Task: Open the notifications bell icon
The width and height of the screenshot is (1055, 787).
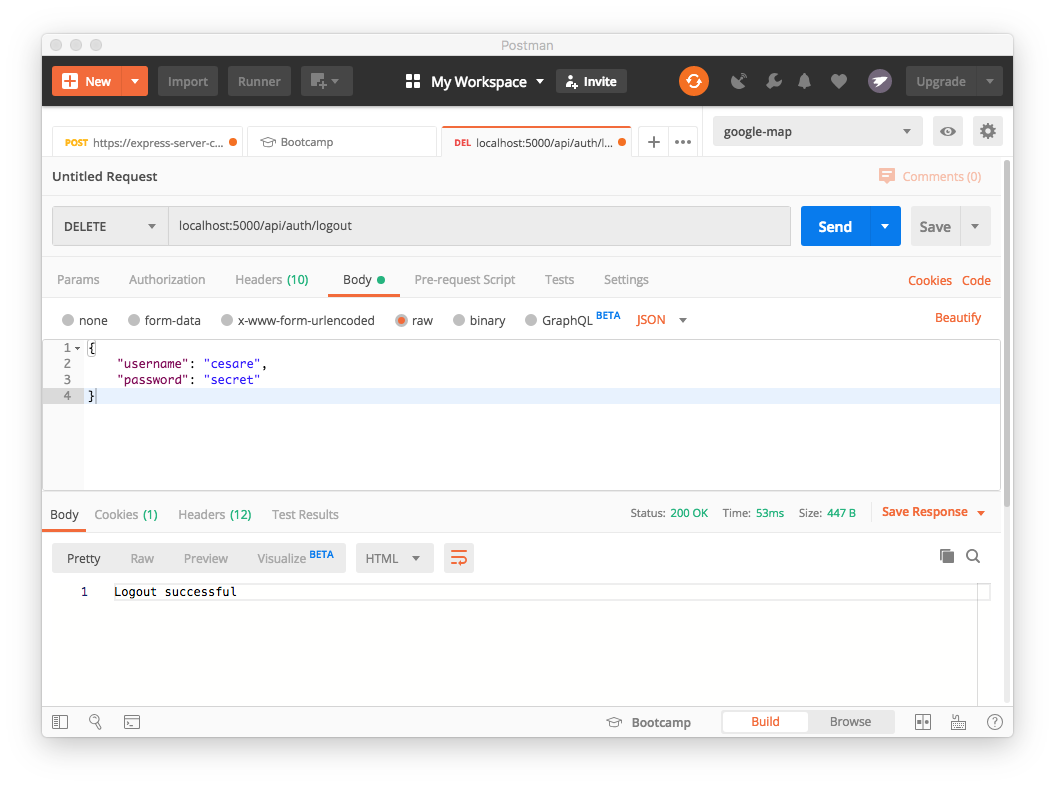Action: [x=803, y=81]
